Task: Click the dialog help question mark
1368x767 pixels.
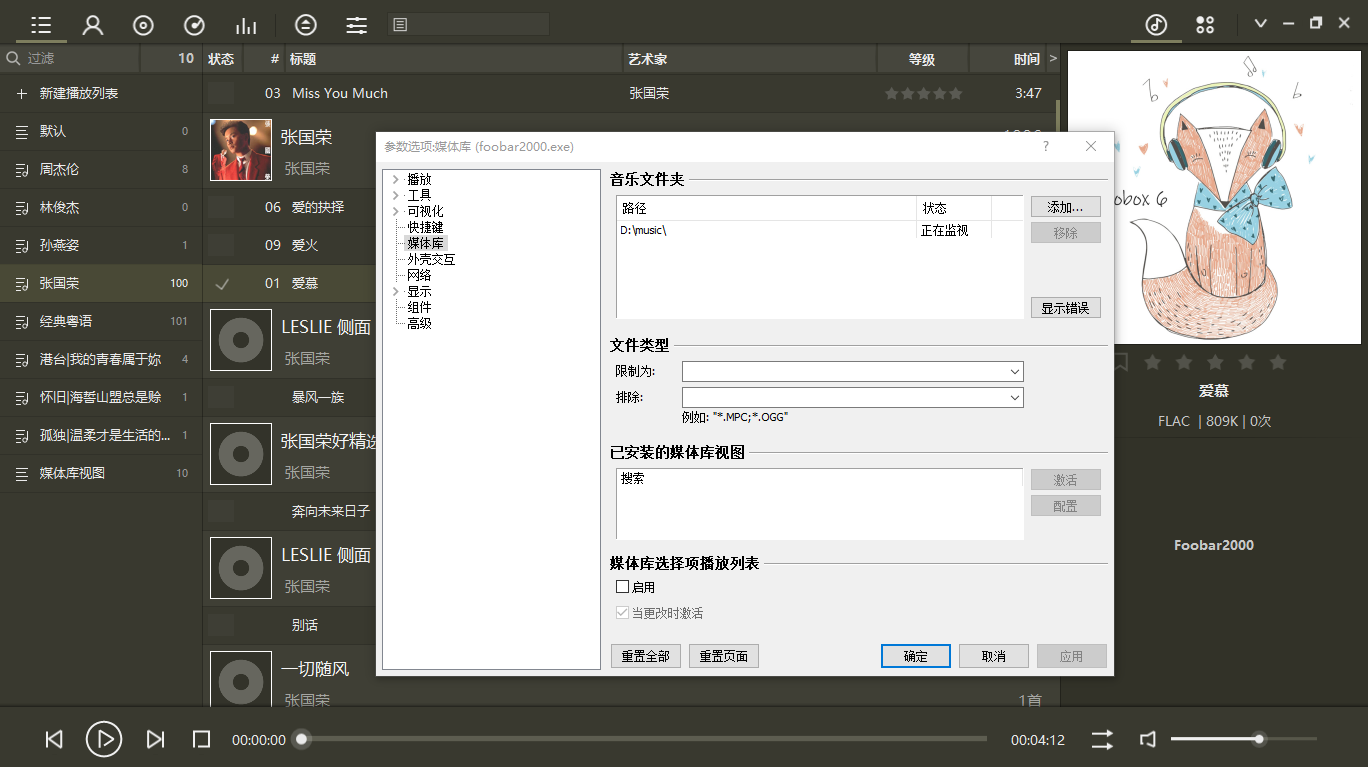Action: click(x=1046, y=146)
